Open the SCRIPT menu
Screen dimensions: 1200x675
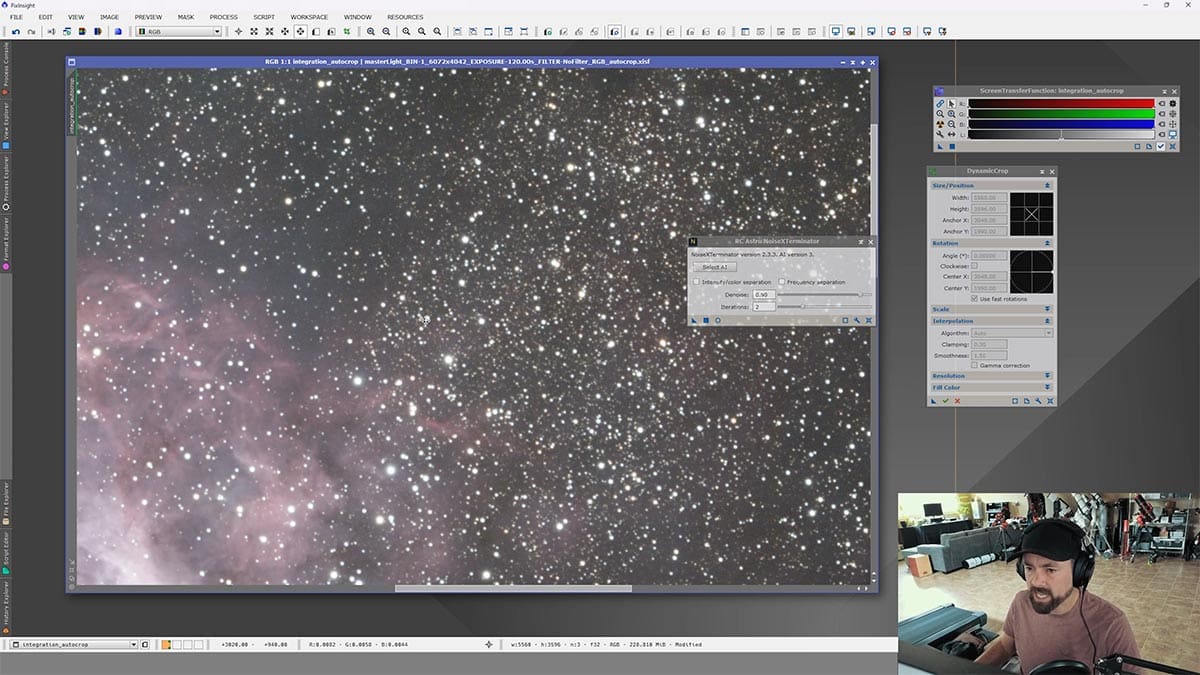[264, 17]
